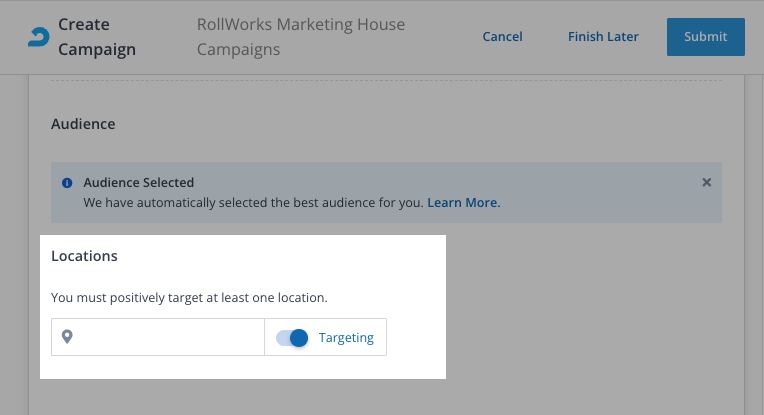The width and height of the screenshot is (764, 415).
Task: Open the Learn More link
Action: (x=463, y=202)
